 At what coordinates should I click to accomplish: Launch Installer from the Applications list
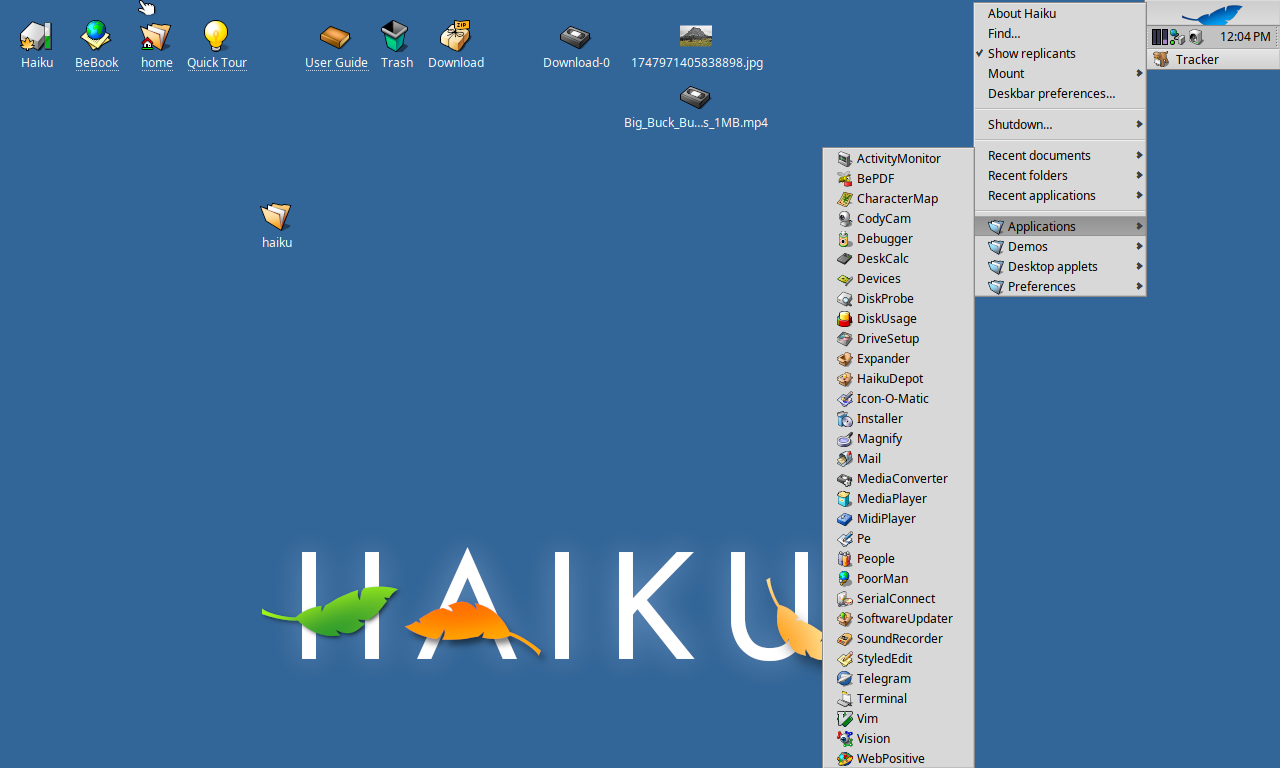coord(898,418)
